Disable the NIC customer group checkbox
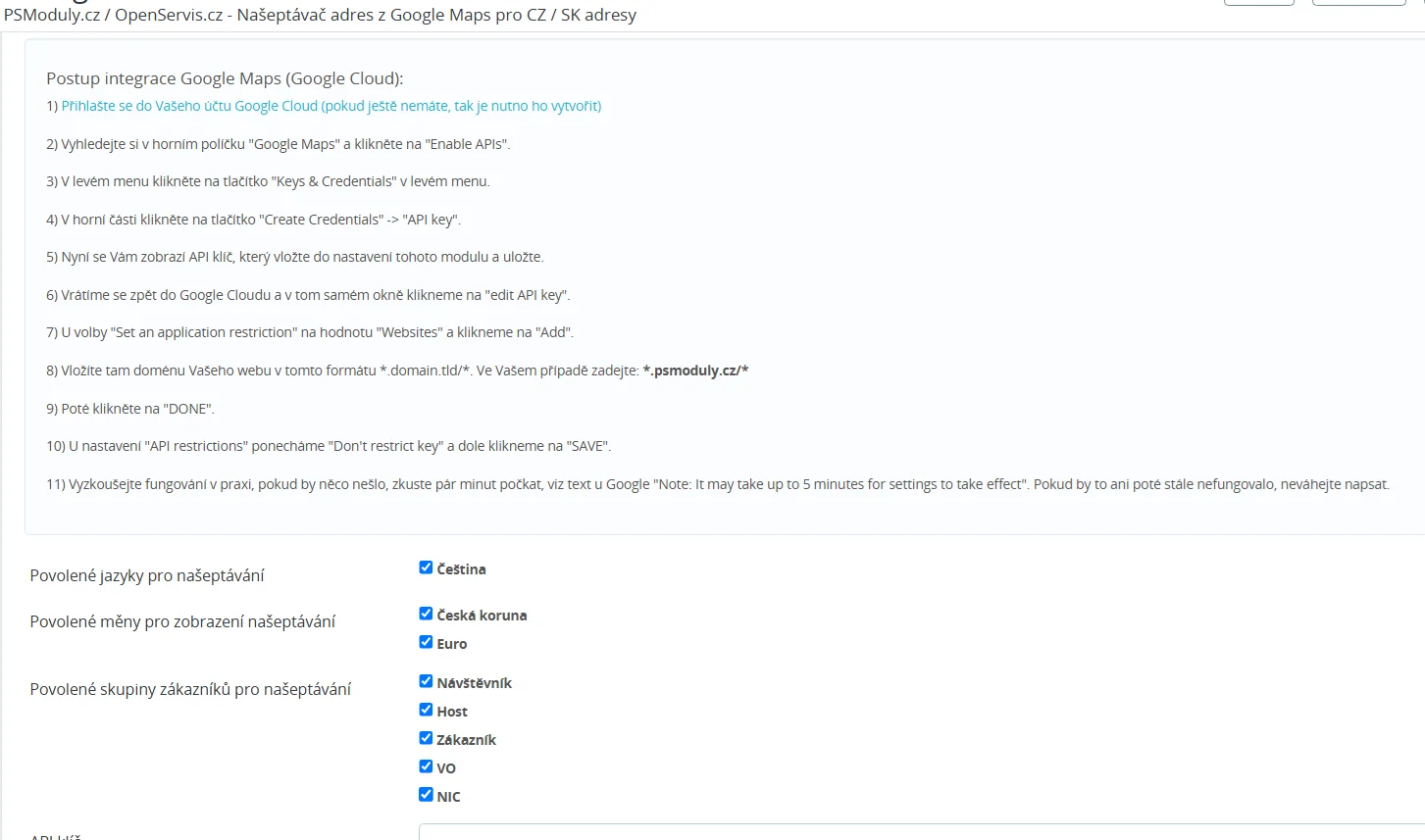 click(x=426, y=795)
